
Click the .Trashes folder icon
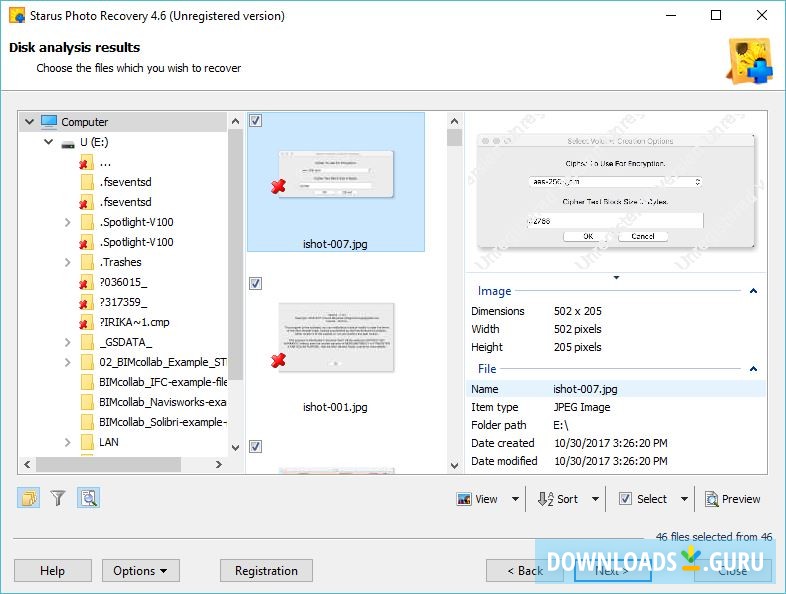[x=87, y=262]
